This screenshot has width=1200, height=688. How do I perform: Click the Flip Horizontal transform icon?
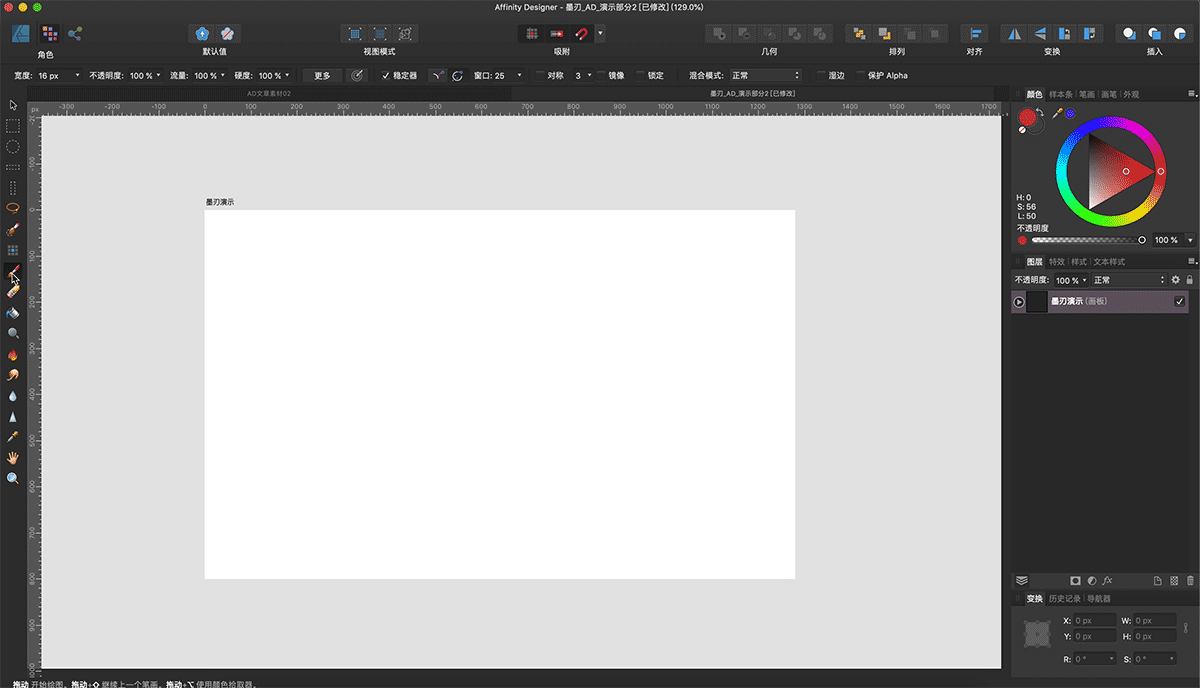coord(1015,33)
